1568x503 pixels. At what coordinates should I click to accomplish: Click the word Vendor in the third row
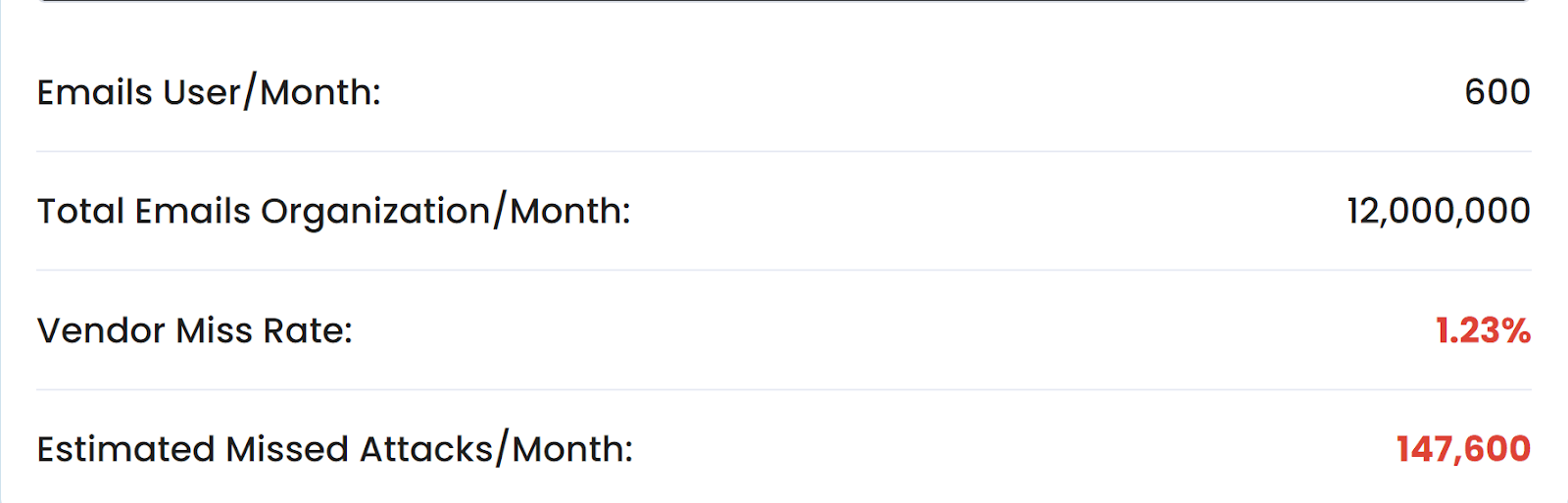click(101, 330)
